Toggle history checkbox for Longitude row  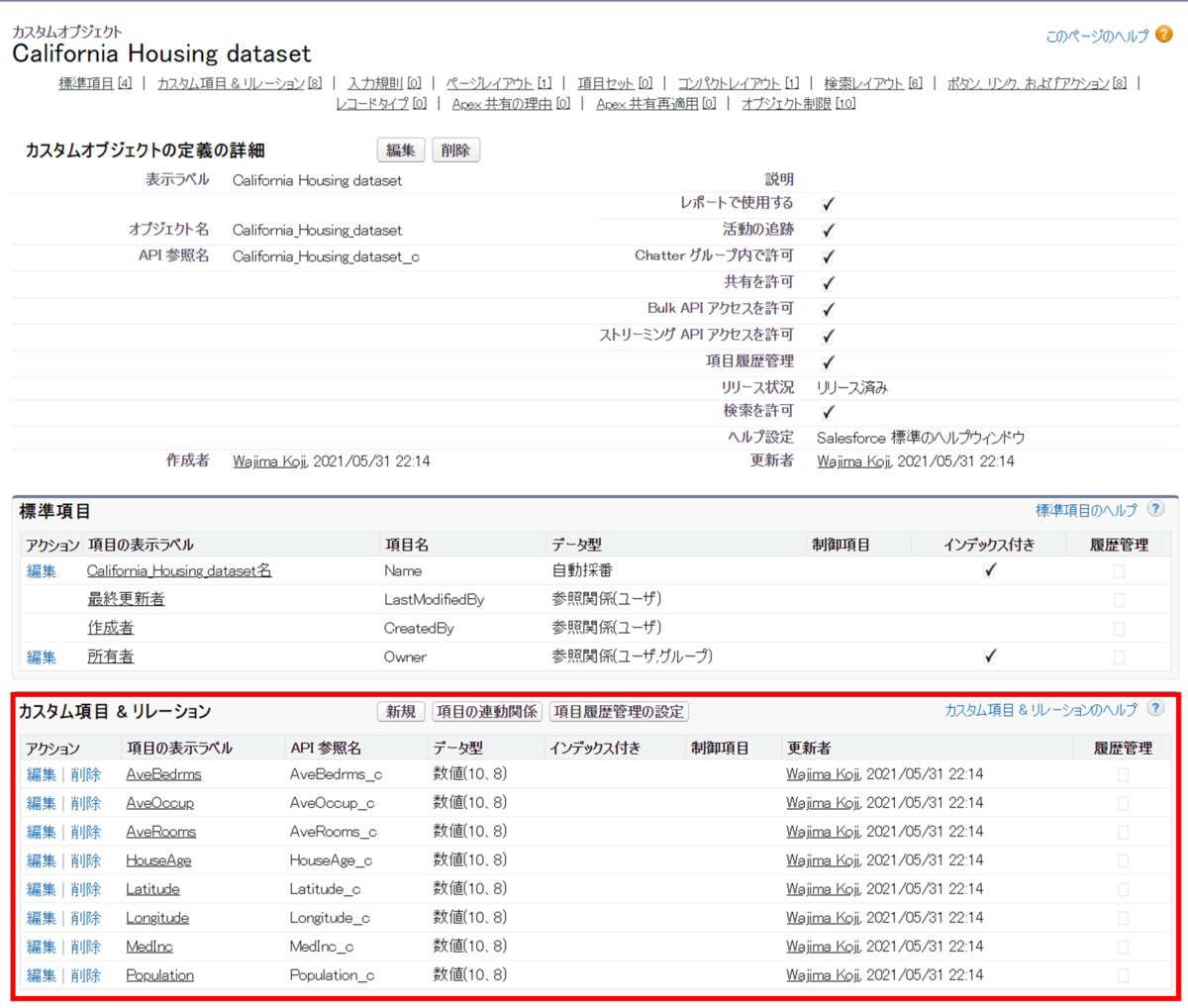(x=1123, y=918)
